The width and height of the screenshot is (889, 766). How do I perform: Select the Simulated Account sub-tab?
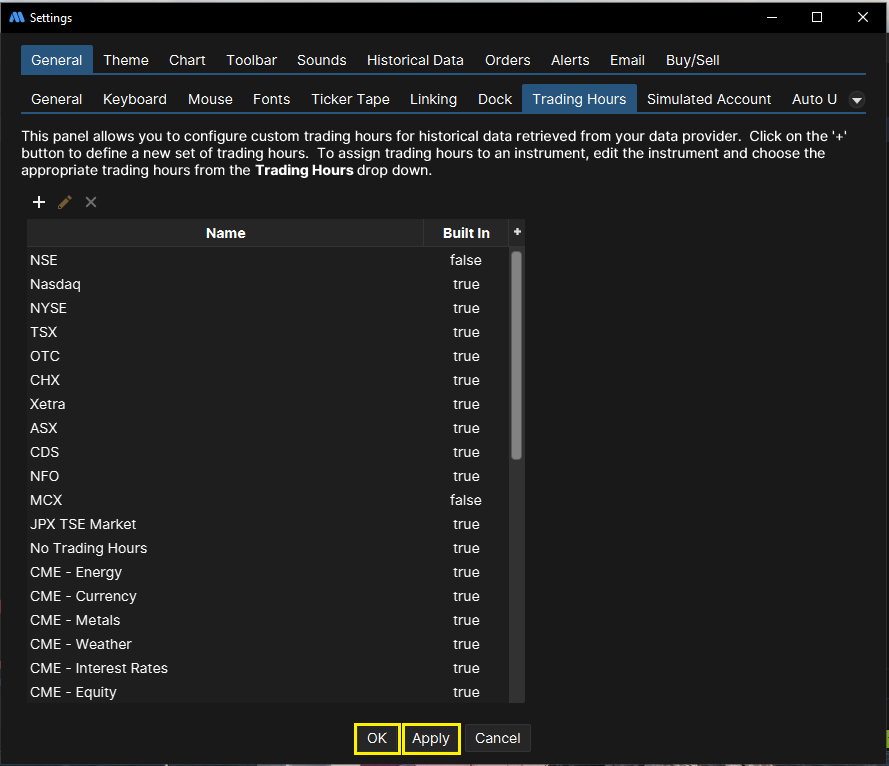pyautogui.click(x=708, y=99)
